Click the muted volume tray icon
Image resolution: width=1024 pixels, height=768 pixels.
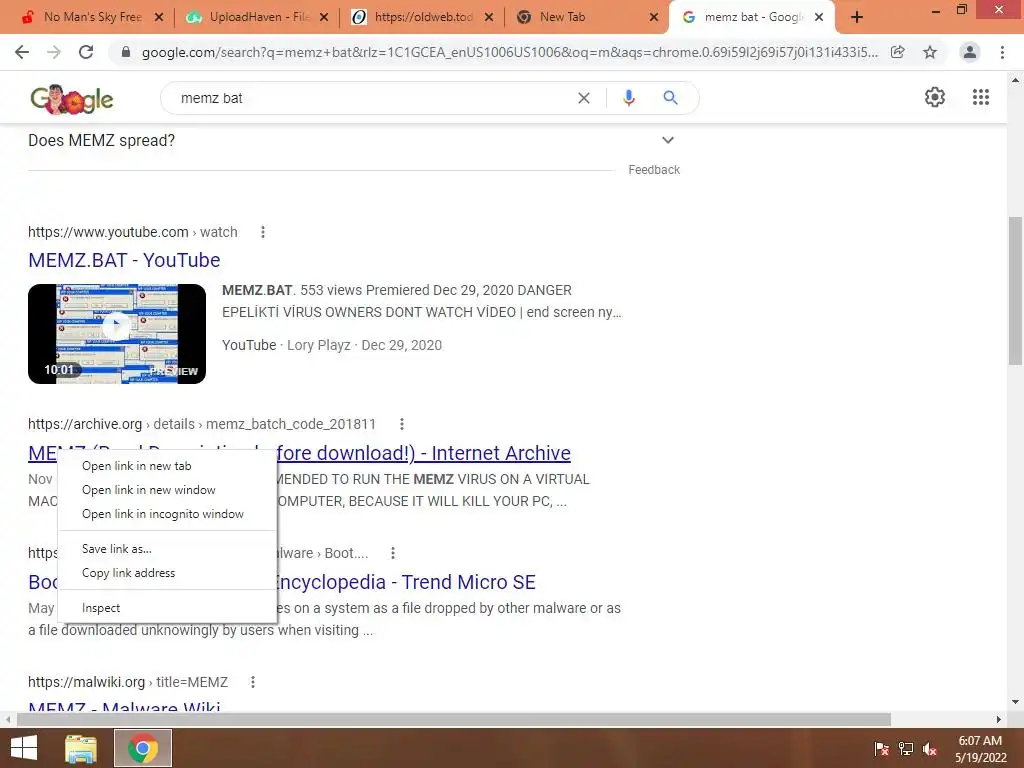(930, 749)
